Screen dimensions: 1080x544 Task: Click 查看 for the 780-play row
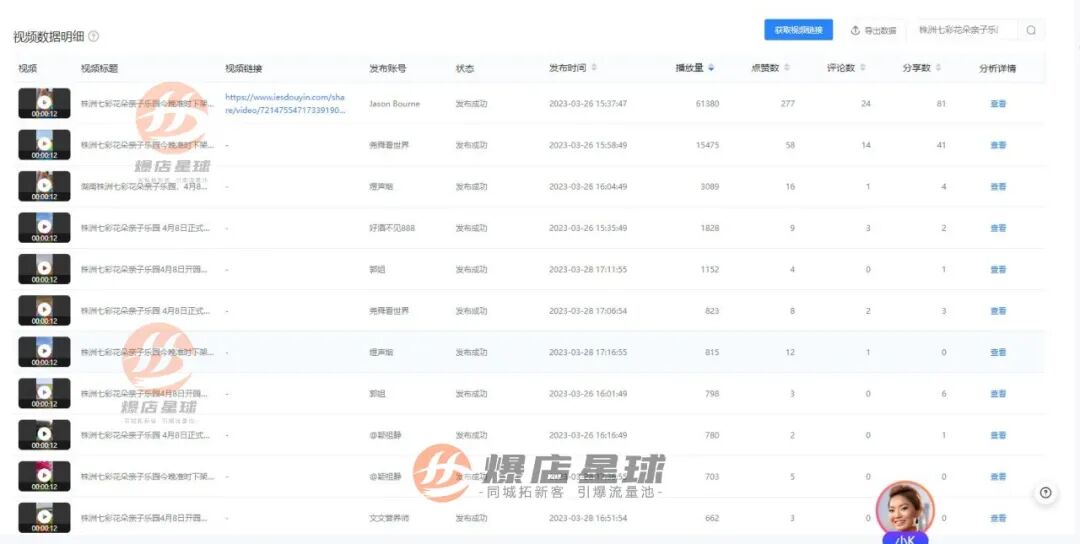point(998,435)
